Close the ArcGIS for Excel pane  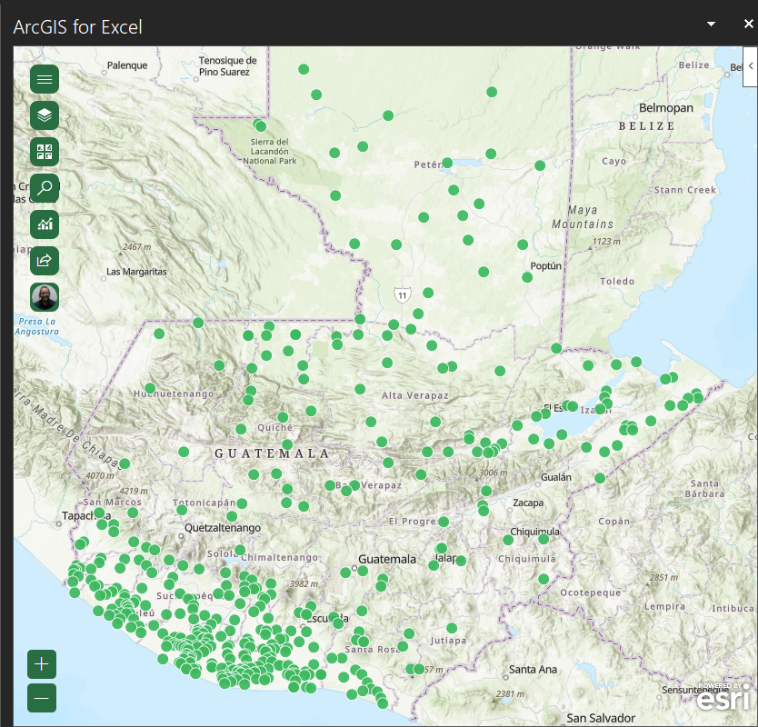(748, 24)
